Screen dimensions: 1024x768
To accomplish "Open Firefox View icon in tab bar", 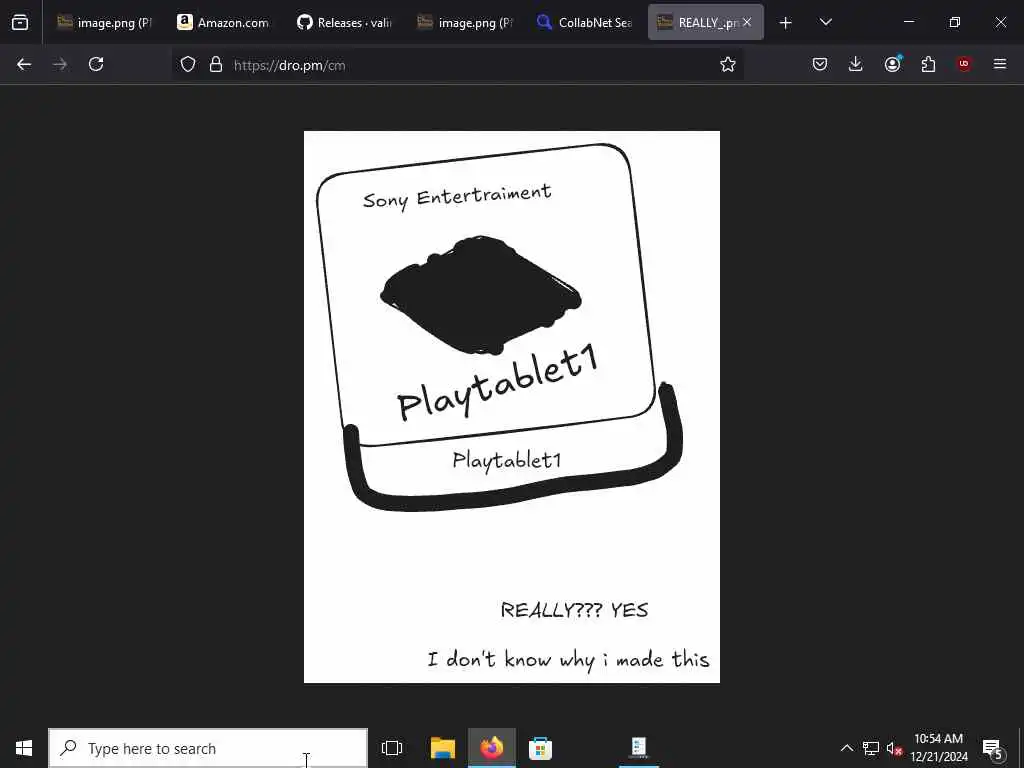I will click(20, 22).
